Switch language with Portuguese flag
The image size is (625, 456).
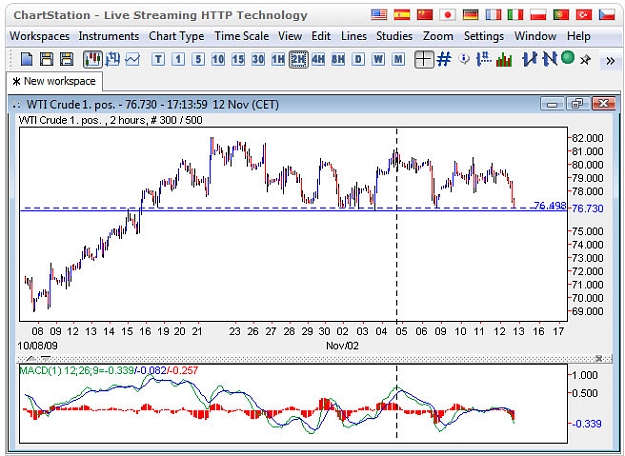click(x=561, y=15)
